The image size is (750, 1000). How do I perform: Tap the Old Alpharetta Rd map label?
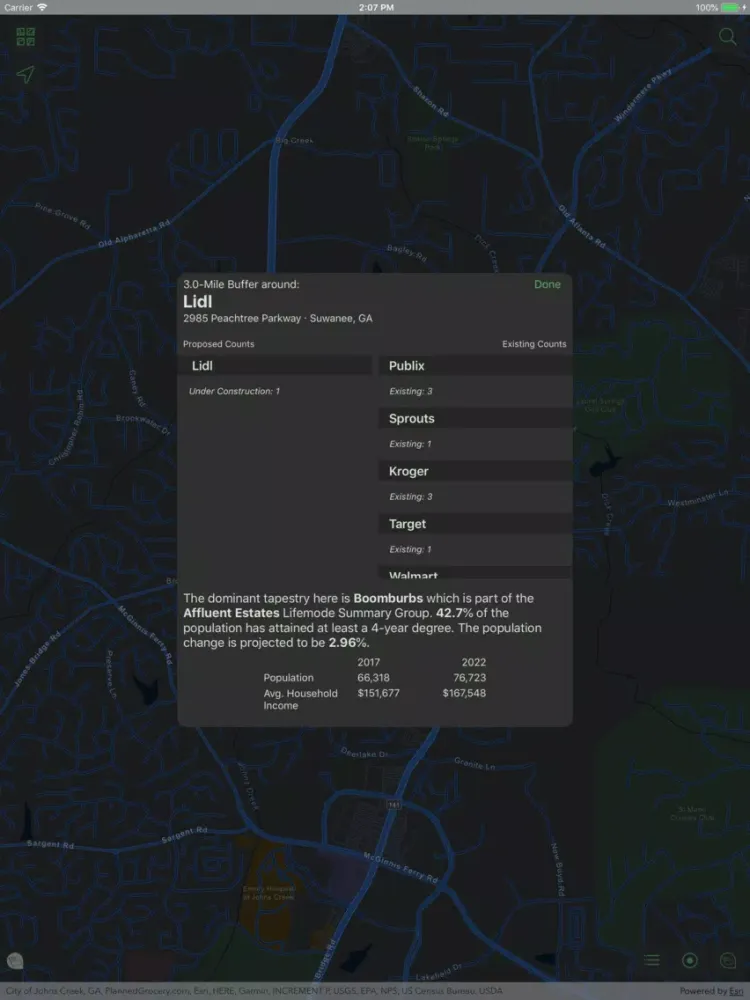pyautogui.click(x=135, y=233)
